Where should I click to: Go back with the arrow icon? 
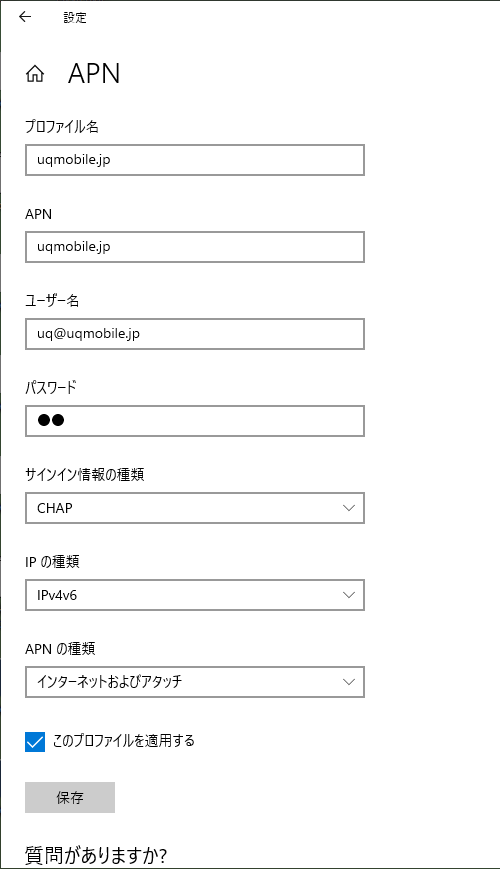25,17
